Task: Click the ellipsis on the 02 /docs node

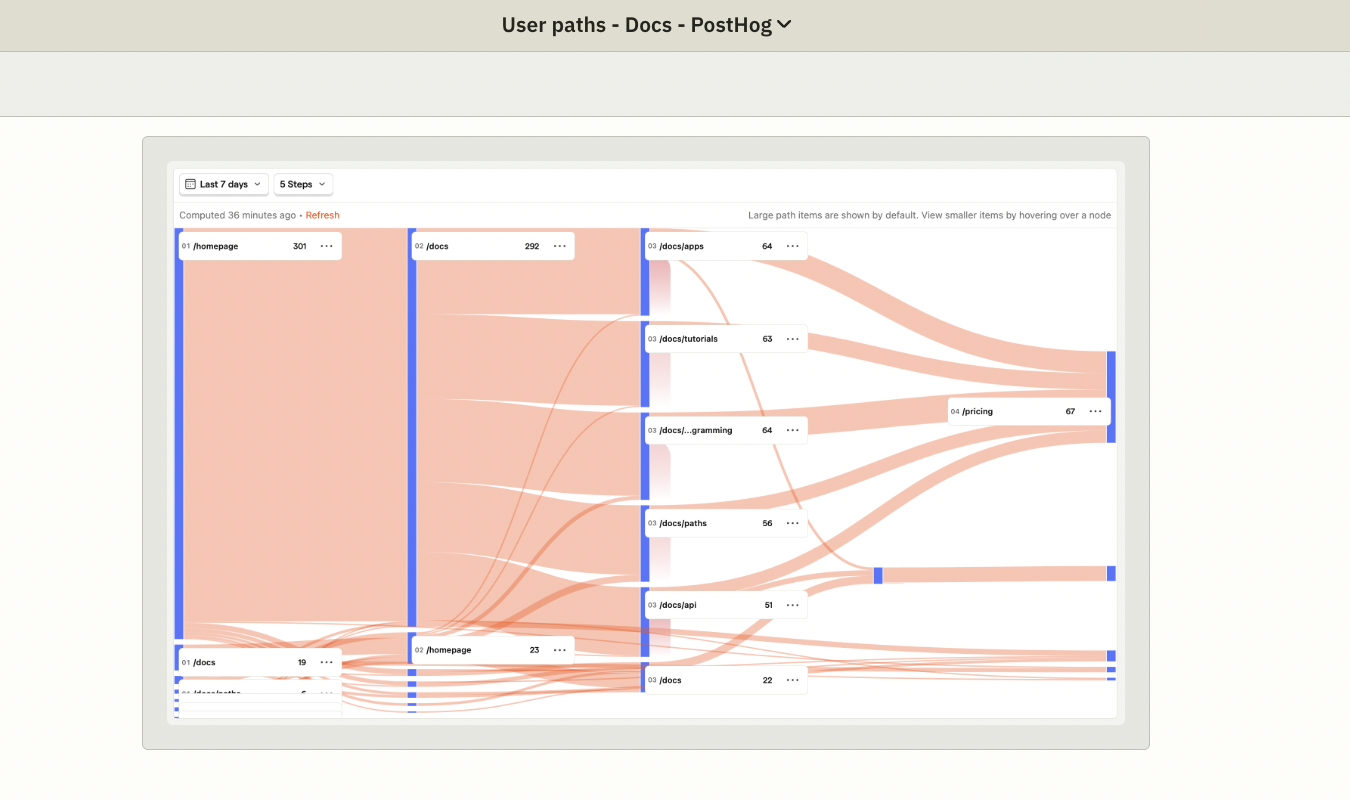Action: pos(559,245)
